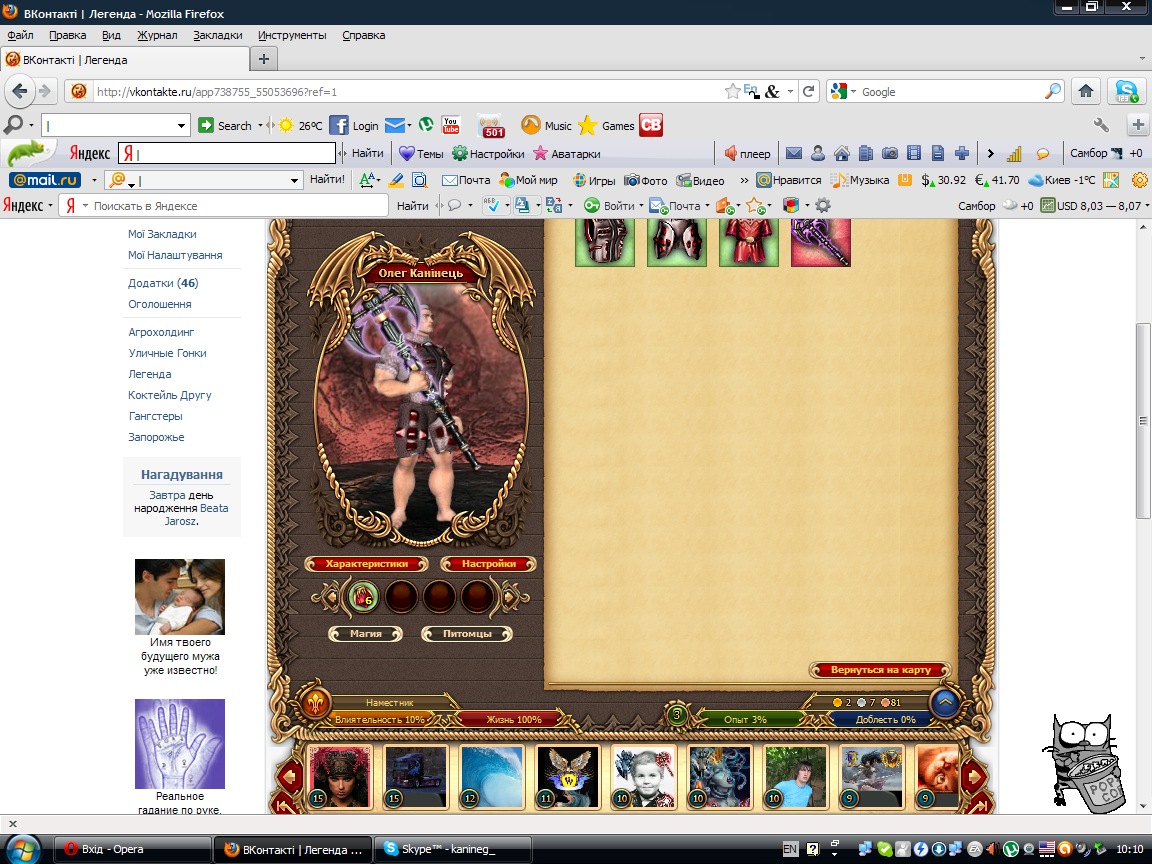Viewport: 1152px width, 864px height.
Task: Open Фото in the Mail.ru toolbar
Action: (x=645, y=180)
